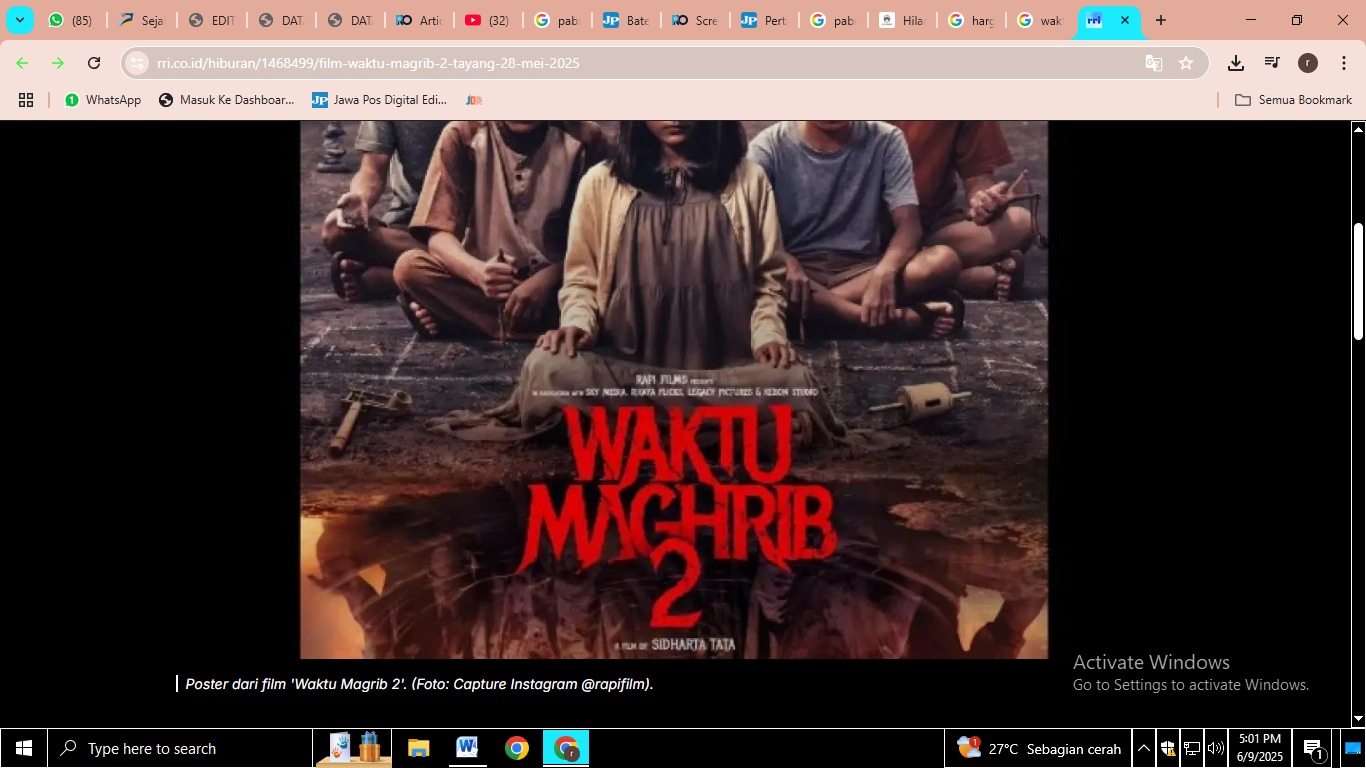Click the Waktu Maghrib 2 poster image
The image size is (1366, 768).
coord(674,390)
